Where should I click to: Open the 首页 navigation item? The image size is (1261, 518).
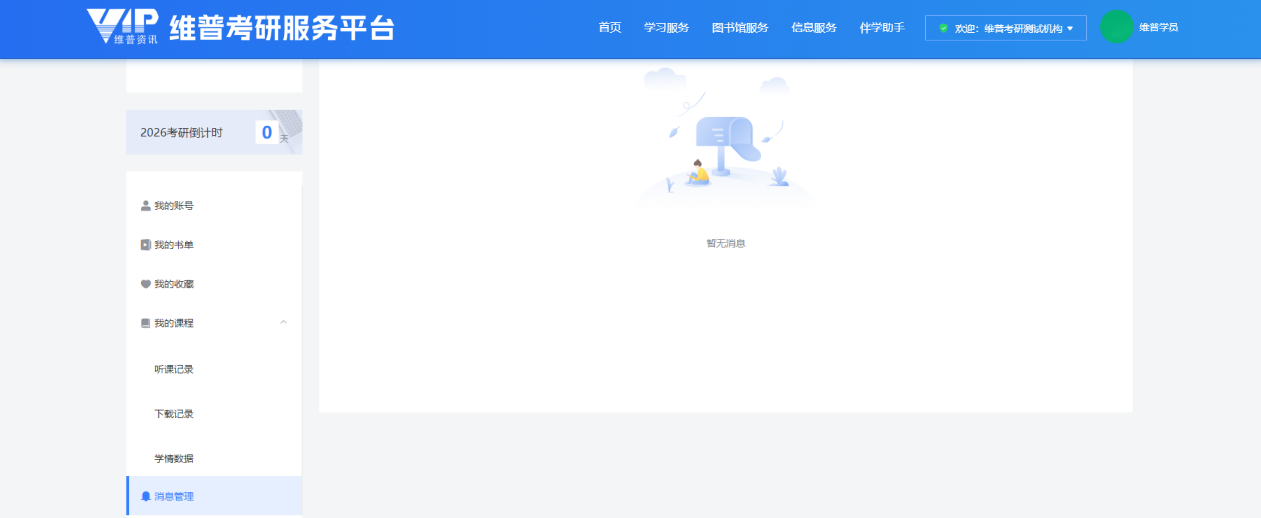tap(610, 28)
